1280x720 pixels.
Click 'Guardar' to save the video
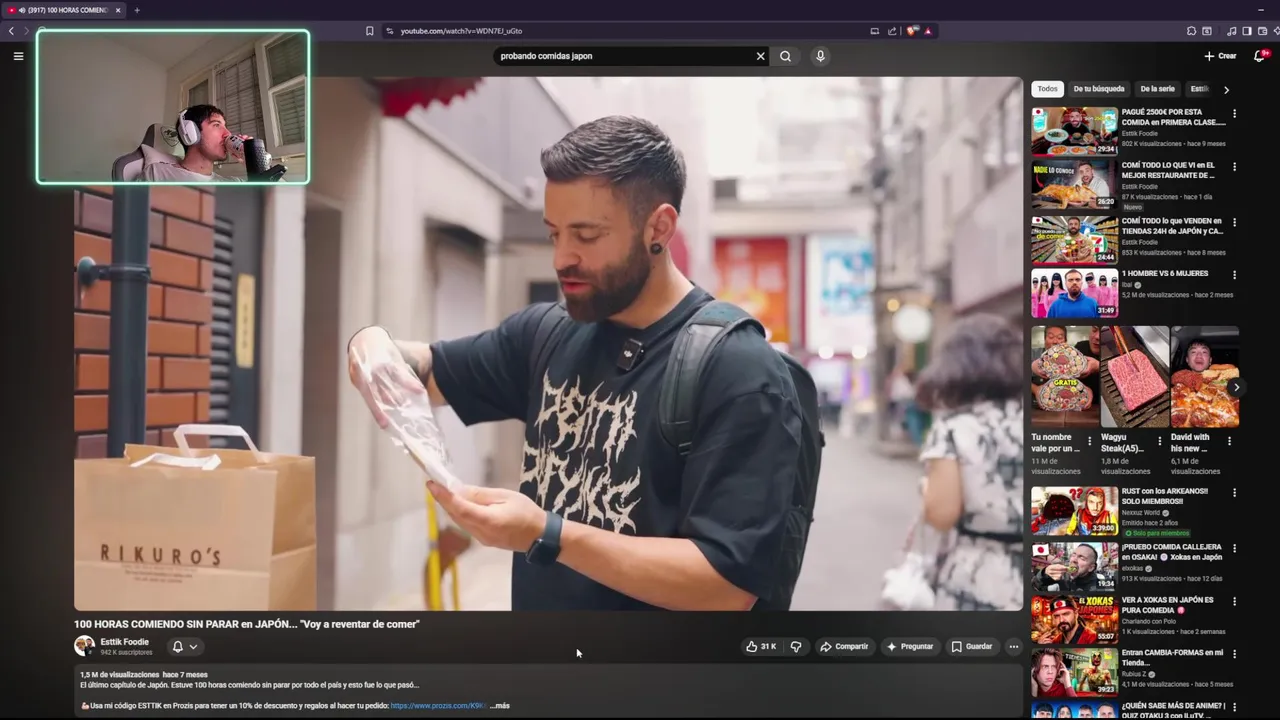[x=972, y=647]
